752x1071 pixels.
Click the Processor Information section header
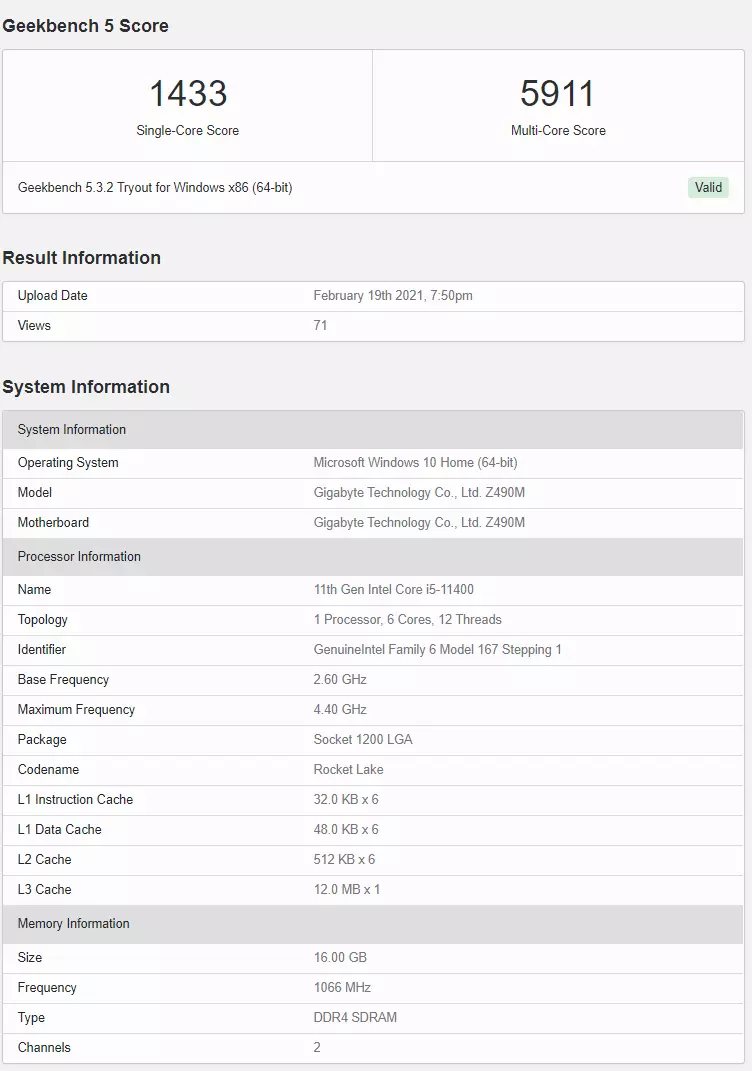373,557
